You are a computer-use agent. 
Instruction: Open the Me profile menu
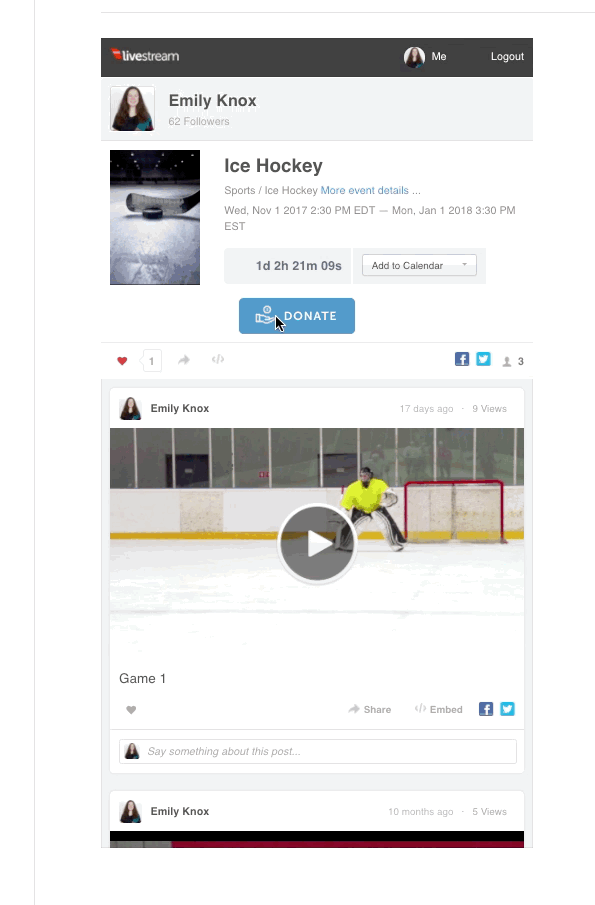point(425,57)
